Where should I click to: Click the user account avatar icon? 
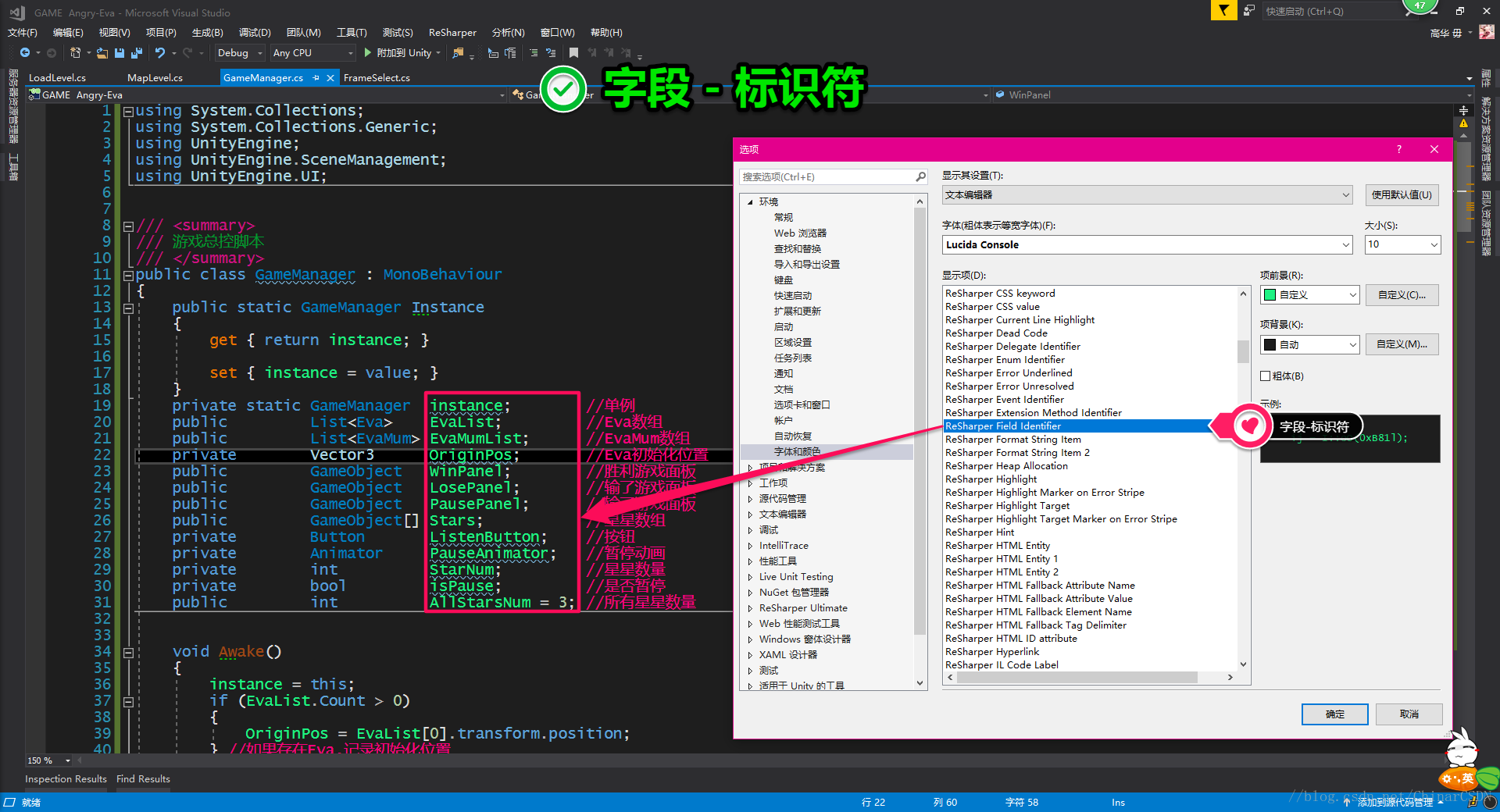[x=1486, y=32]
